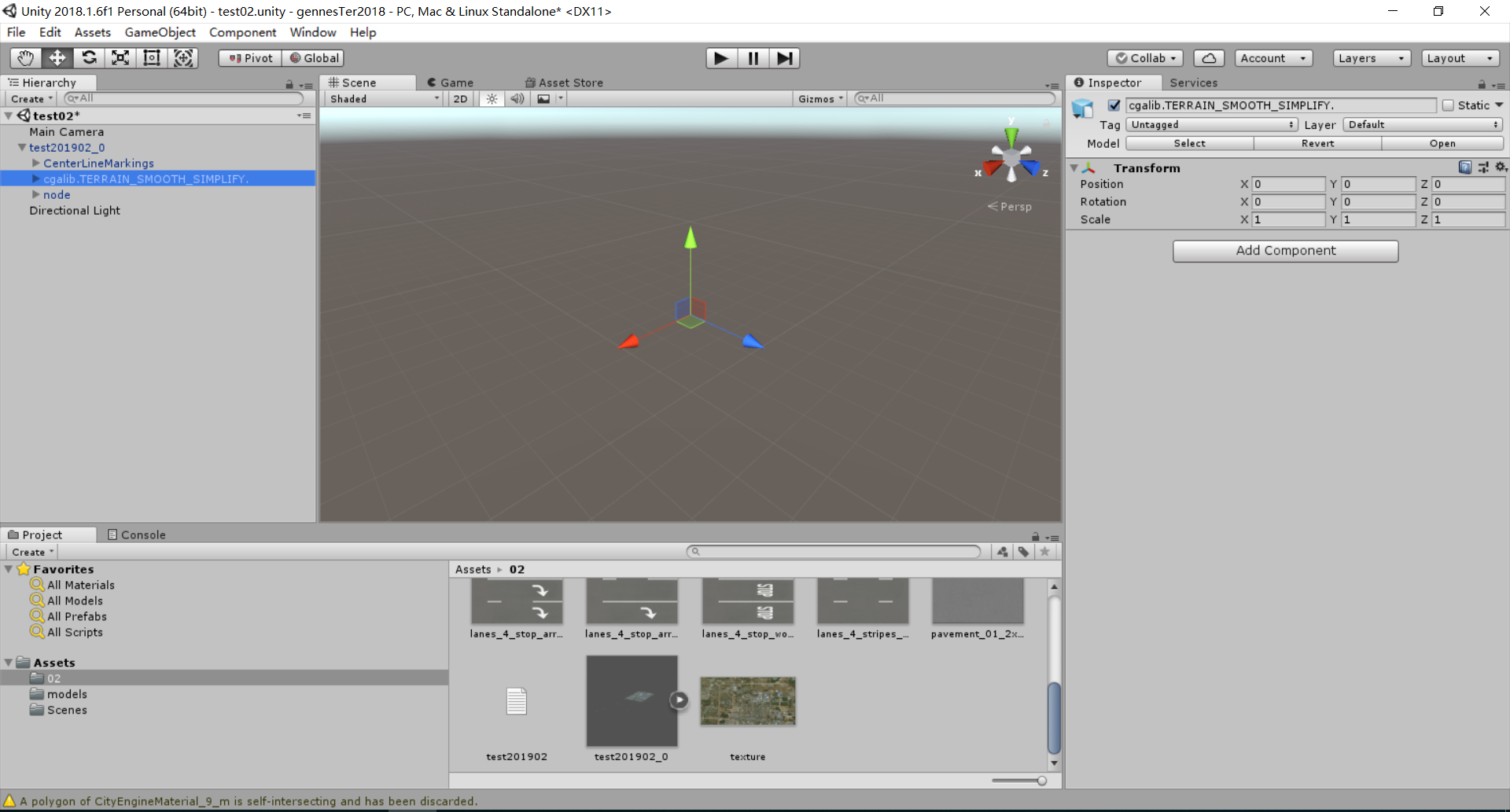
Task: Select the Rotate tool
Action: click(89, 58)
